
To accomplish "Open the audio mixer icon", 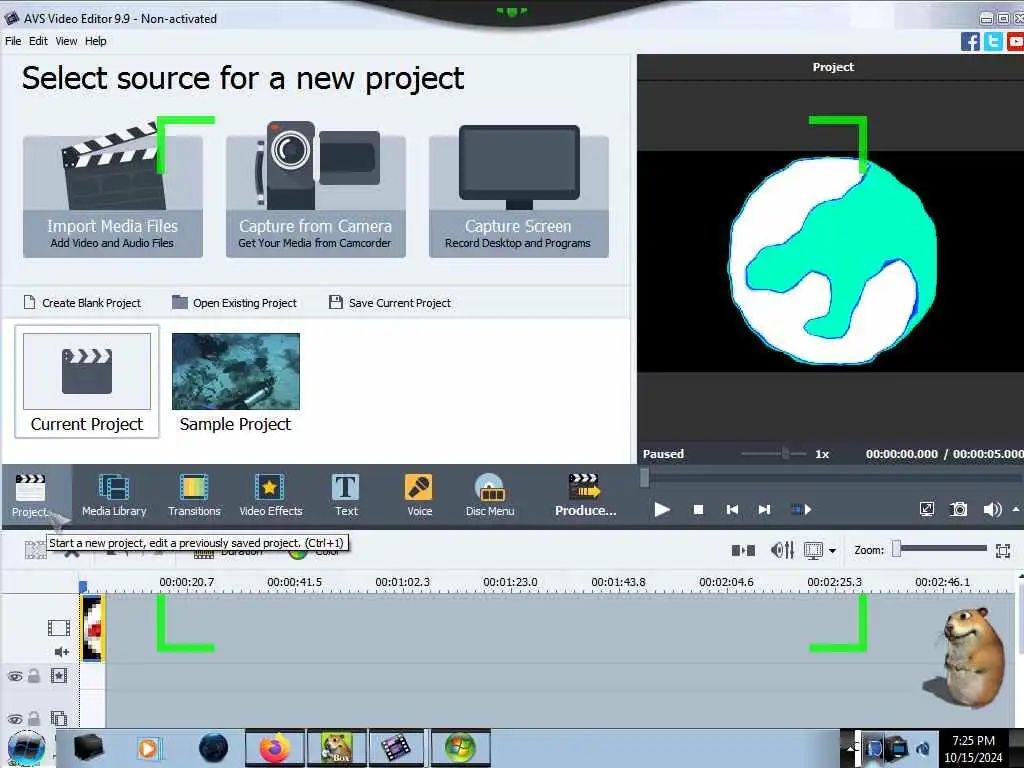I will pos(782,551).
